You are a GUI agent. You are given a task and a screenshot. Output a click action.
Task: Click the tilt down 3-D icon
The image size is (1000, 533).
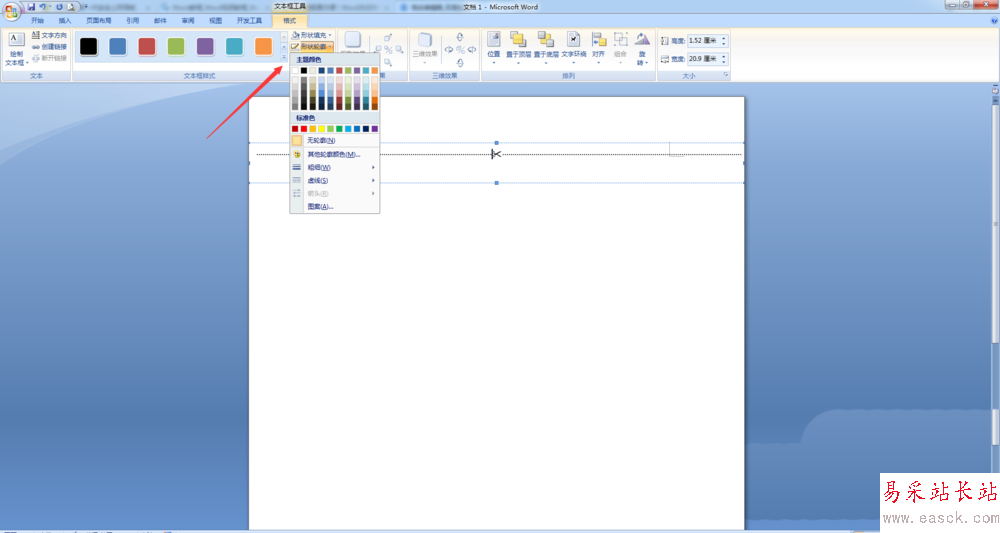coord(460,62)
